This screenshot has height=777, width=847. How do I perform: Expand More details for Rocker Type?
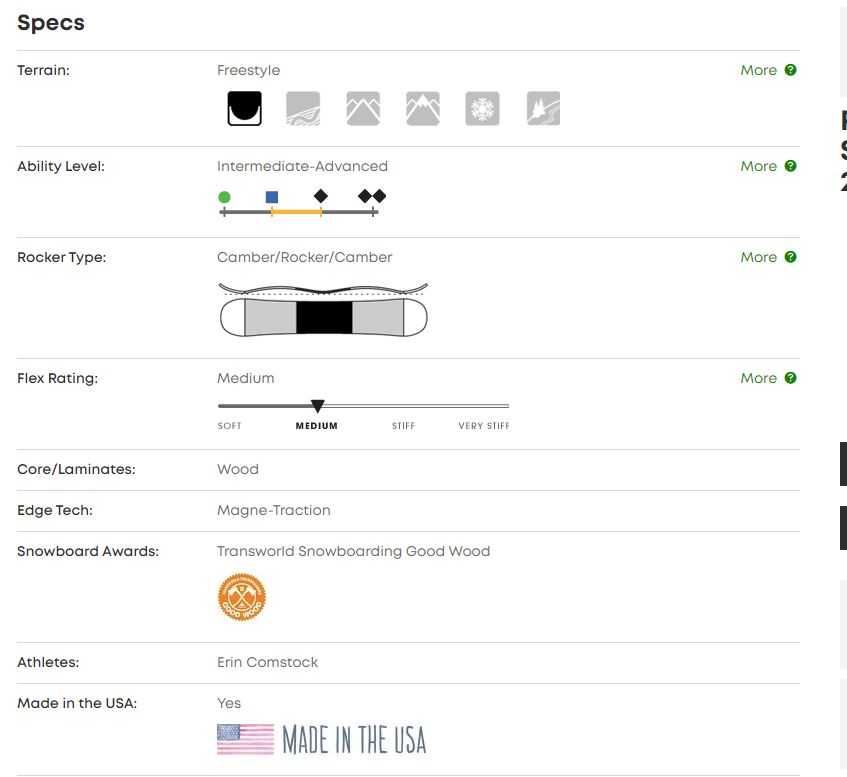pyautogui.click(x=767, y=257)
